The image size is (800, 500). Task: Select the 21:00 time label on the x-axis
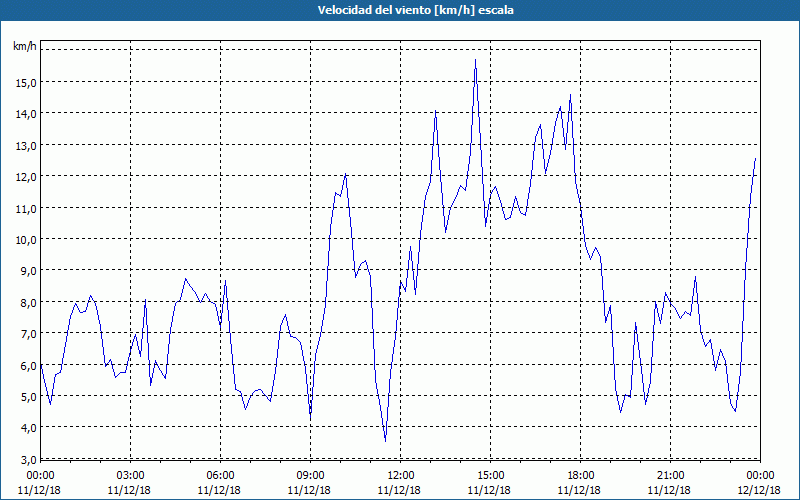[x=670, y=475]
